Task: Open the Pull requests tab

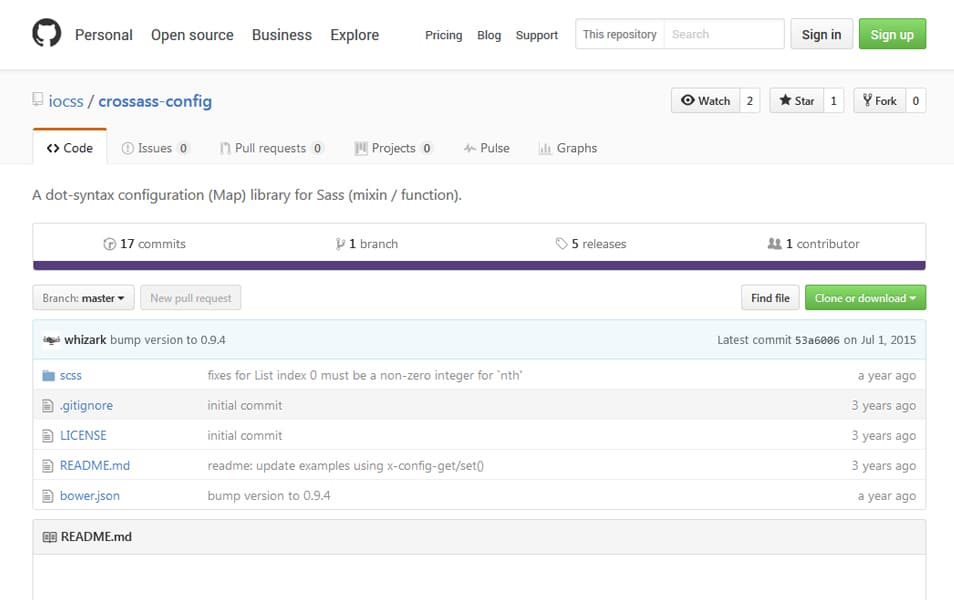Action: coord(271,148)
